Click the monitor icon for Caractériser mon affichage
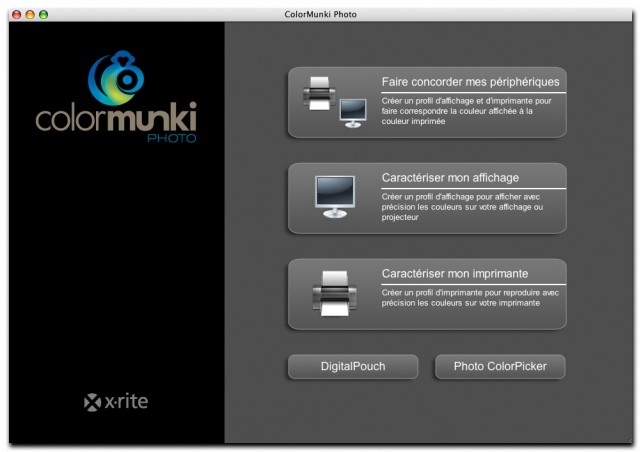Screen dimensions: 641x452 335,197
